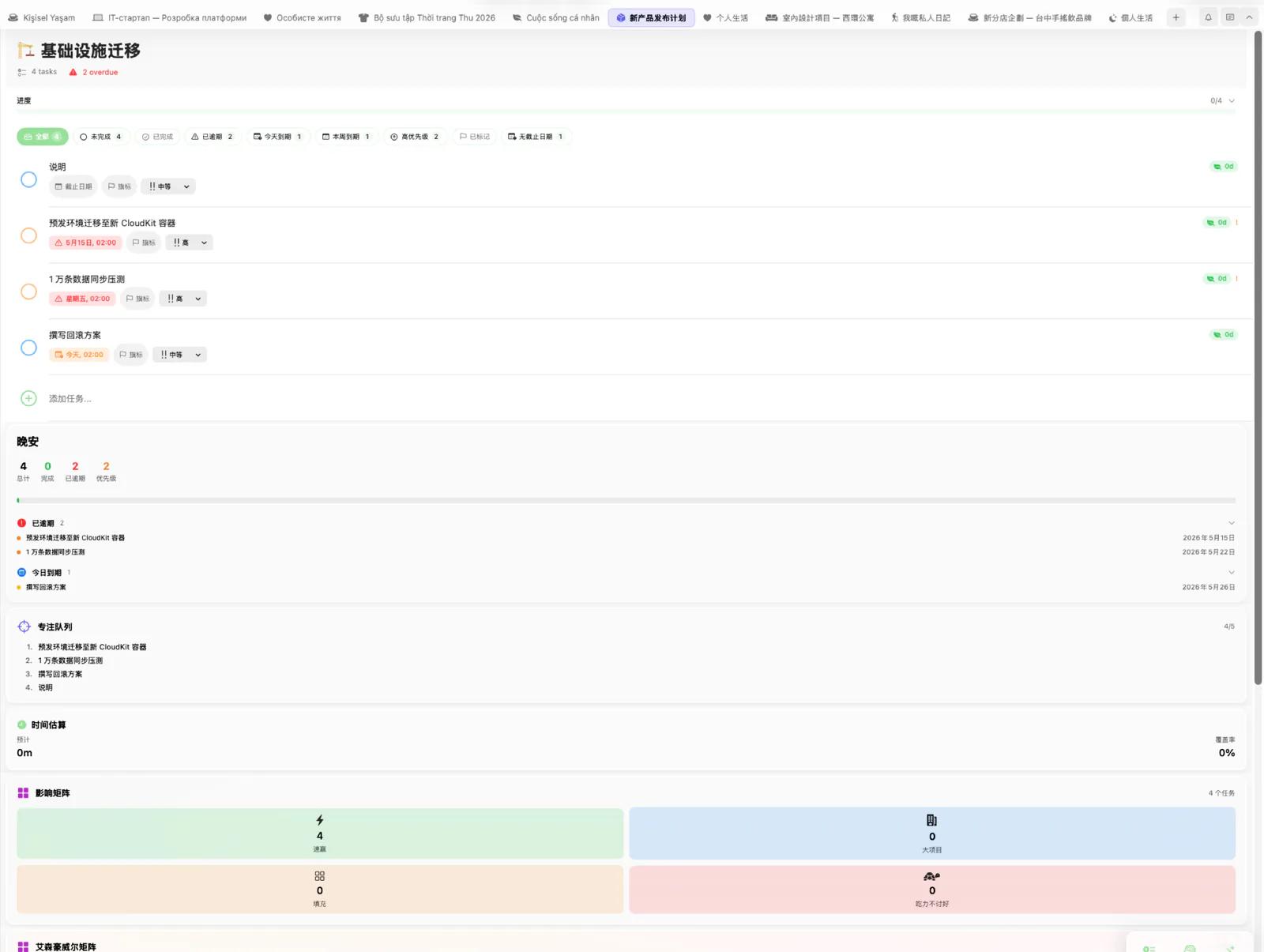Open 中等 priority dropdown on 撰写回滚方案
The height and width of the screenshot is (952, 1264).
(180, 355)
